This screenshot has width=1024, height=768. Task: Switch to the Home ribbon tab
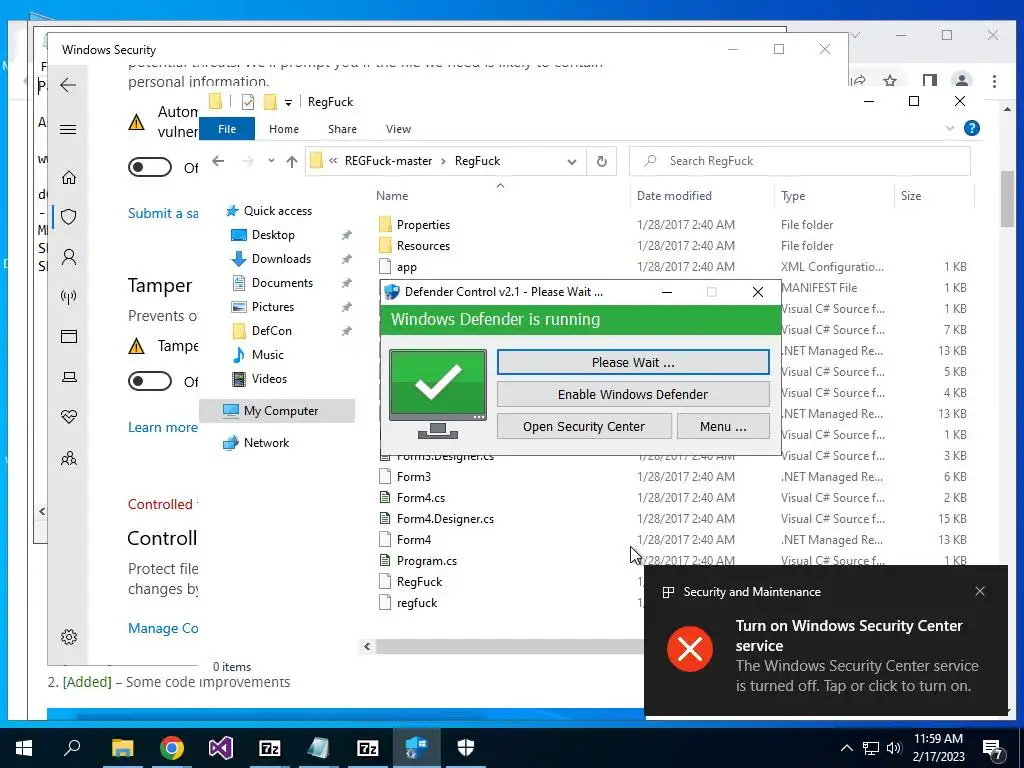coord(283,129)
